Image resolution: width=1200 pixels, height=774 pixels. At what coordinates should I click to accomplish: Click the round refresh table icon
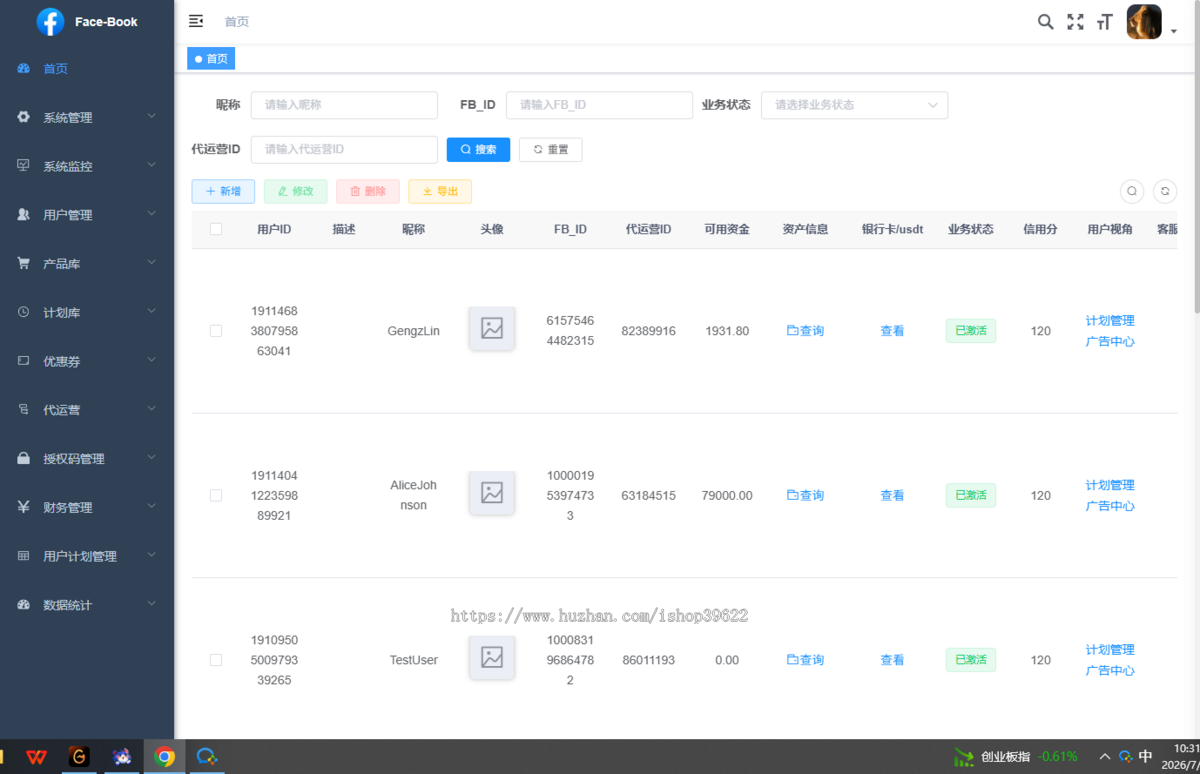pyautogui.click(x=1164, y=191)
